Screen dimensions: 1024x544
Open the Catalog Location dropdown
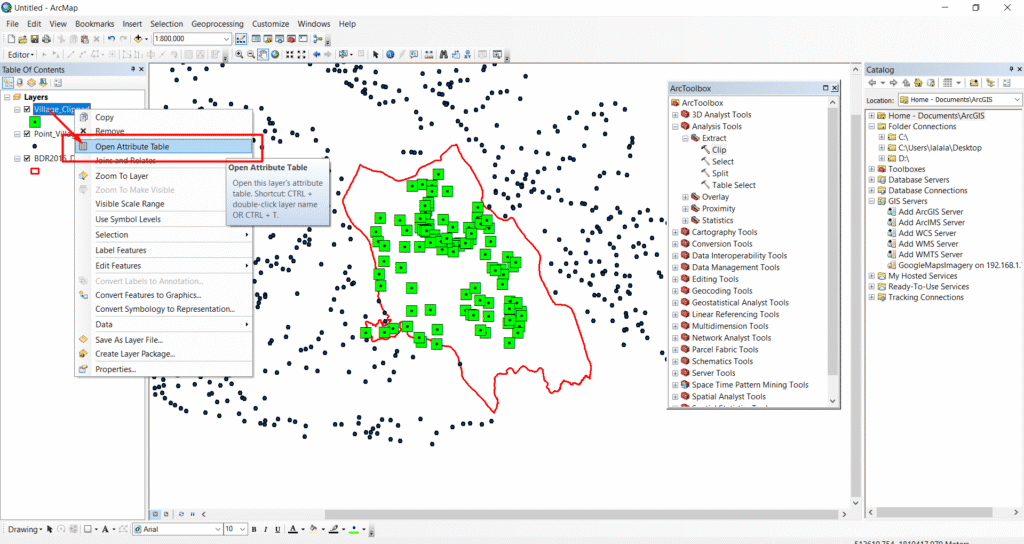1017,99
